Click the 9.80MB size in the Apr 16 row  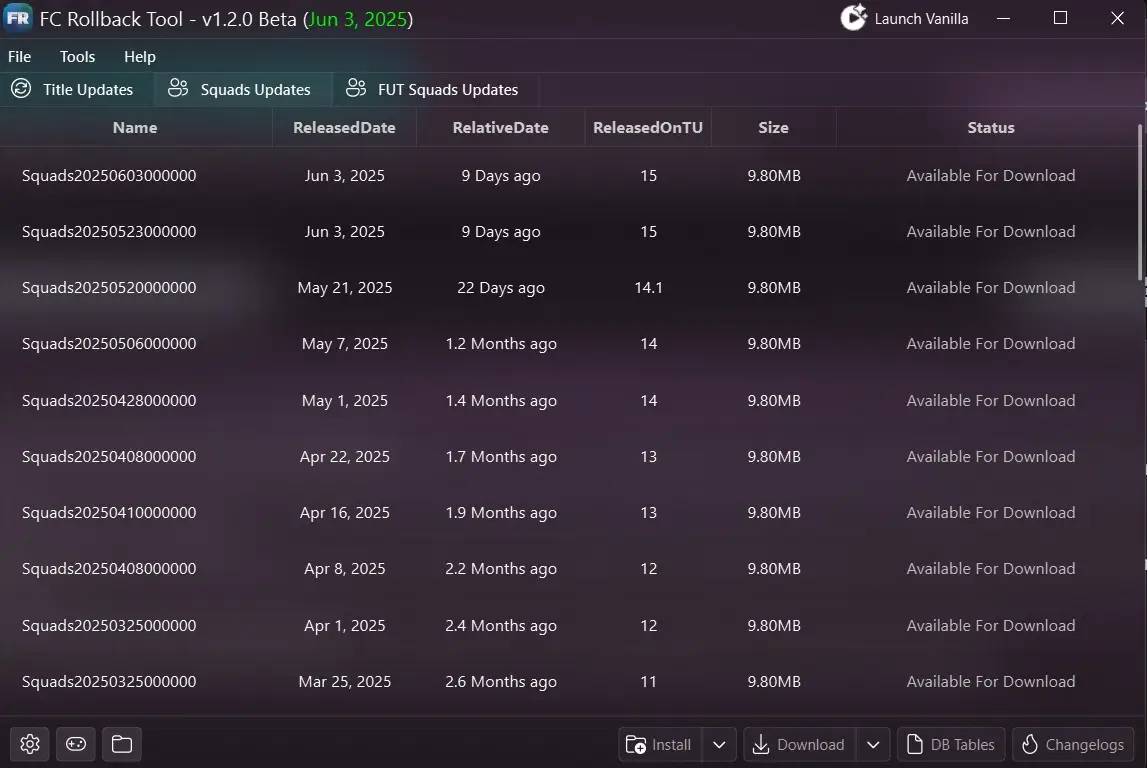pyautogui.click(x=774, y=513)
